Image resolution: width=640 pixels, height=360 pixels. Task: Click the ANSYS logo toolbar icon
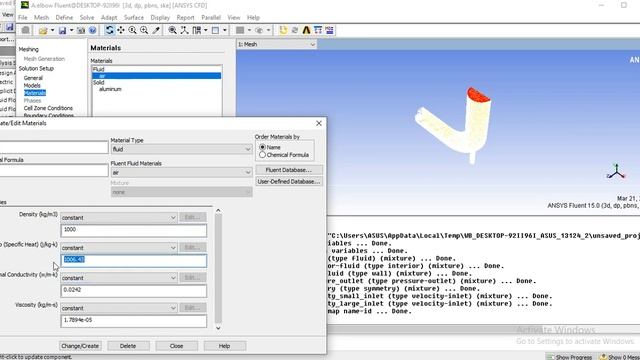click(306, 30)
